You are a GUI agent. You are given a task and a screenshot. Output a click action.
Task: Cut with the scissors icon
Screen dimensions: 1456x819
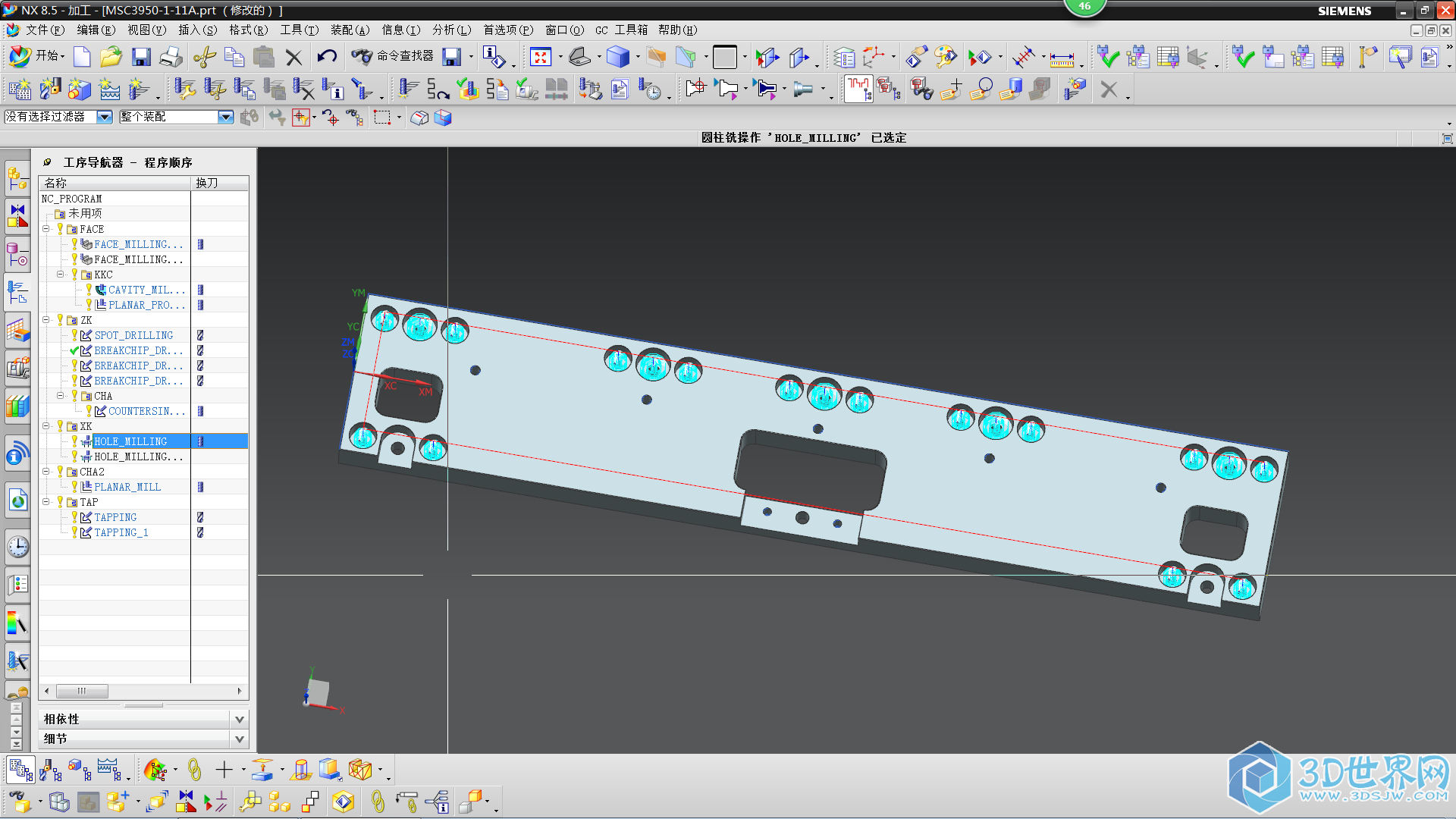click(204, 57)
